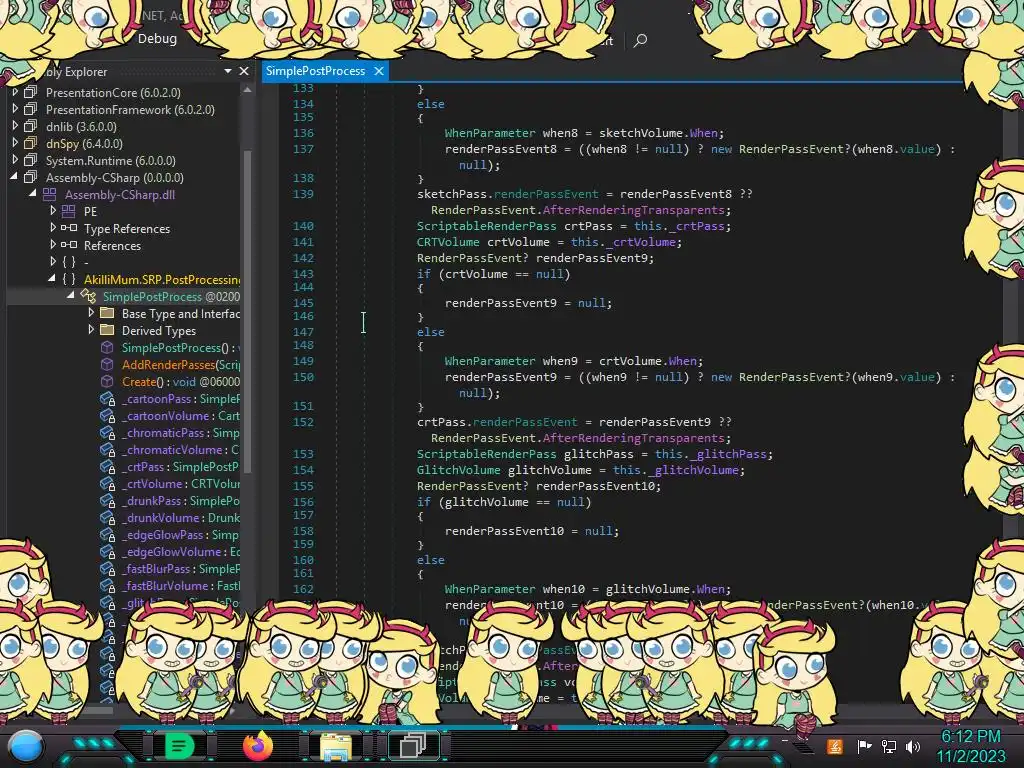Click _crtPass reference on line 140

[697, 226]
